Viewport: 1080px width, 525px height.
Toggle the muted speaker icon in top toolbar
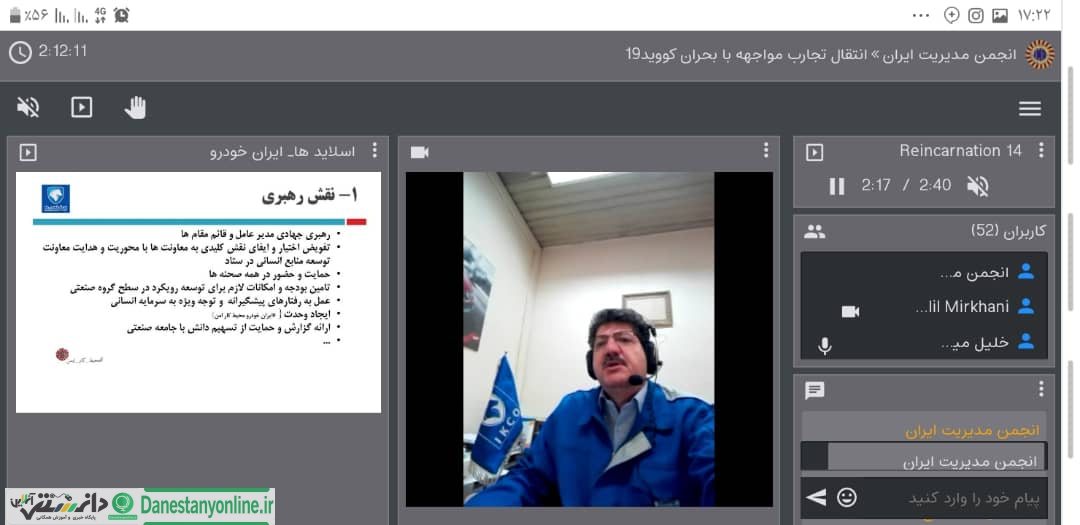28,107
